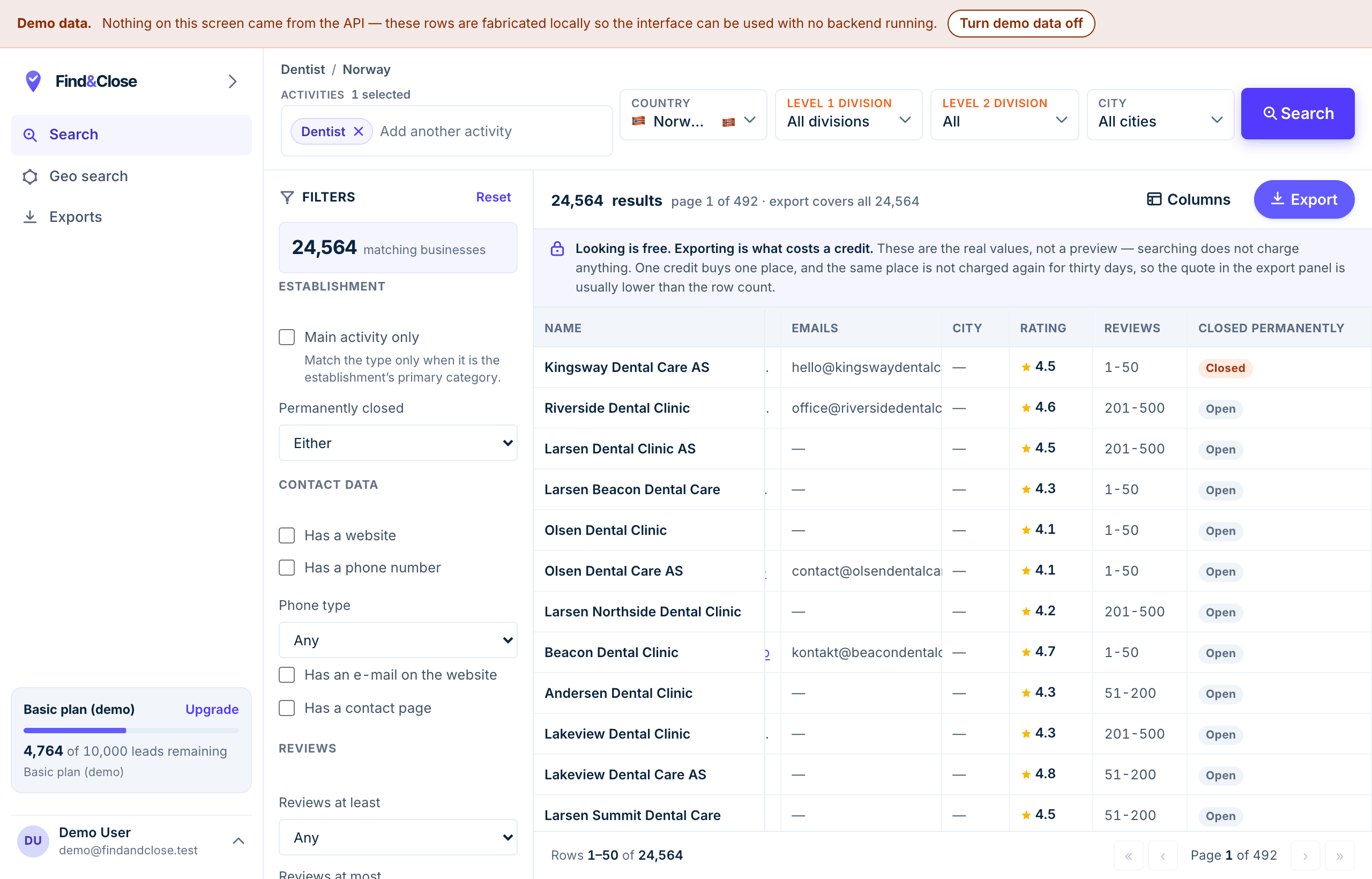Jump to last page with double-right arrow
1372x879 pixels.
click(1339, 855)
